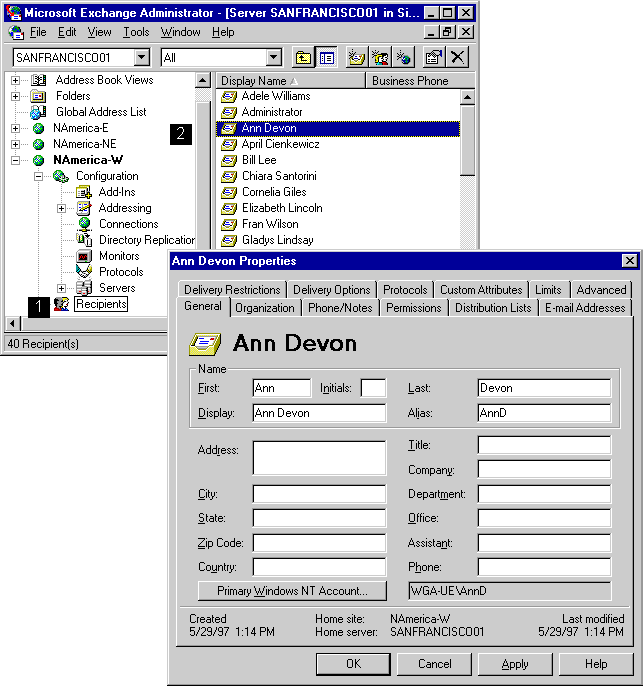Open the File menu
This screenshot has height=686, width=643.
[38, 32]
